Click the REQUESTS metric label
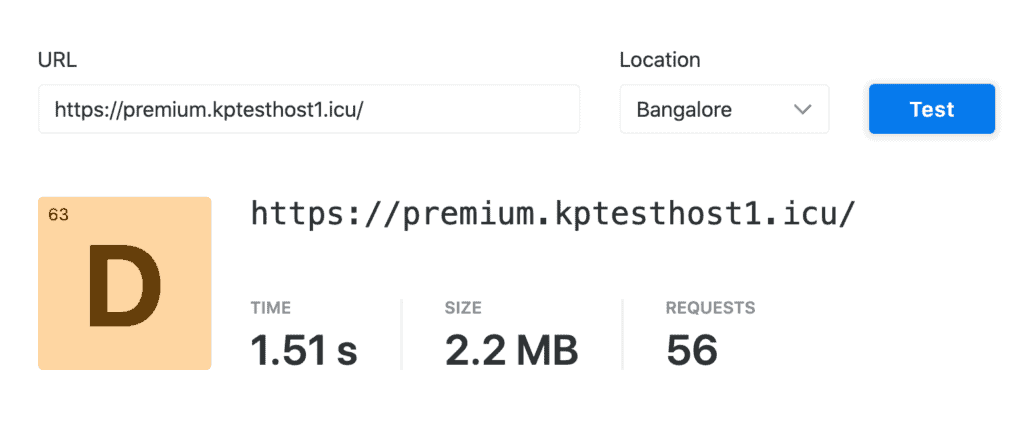Screen dimensions: 1024x429 (x=710, y=308)
